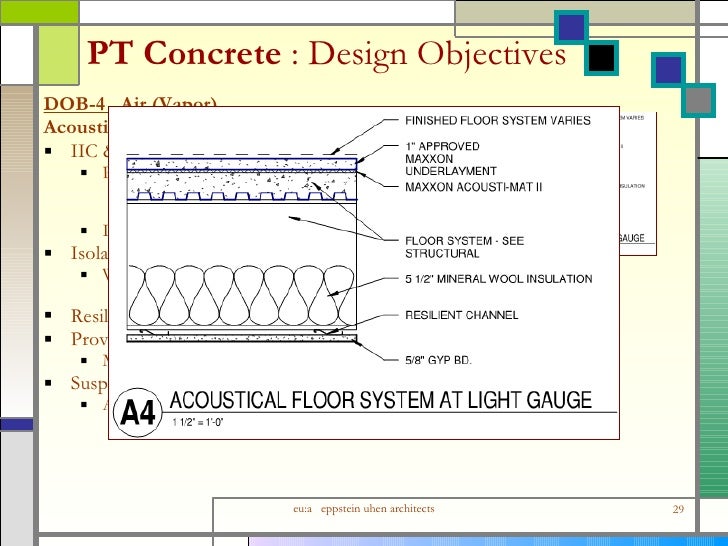728x546 pixels.
Task: Select the background diagram showing 'GAUGE'
Action: point(638,183)
